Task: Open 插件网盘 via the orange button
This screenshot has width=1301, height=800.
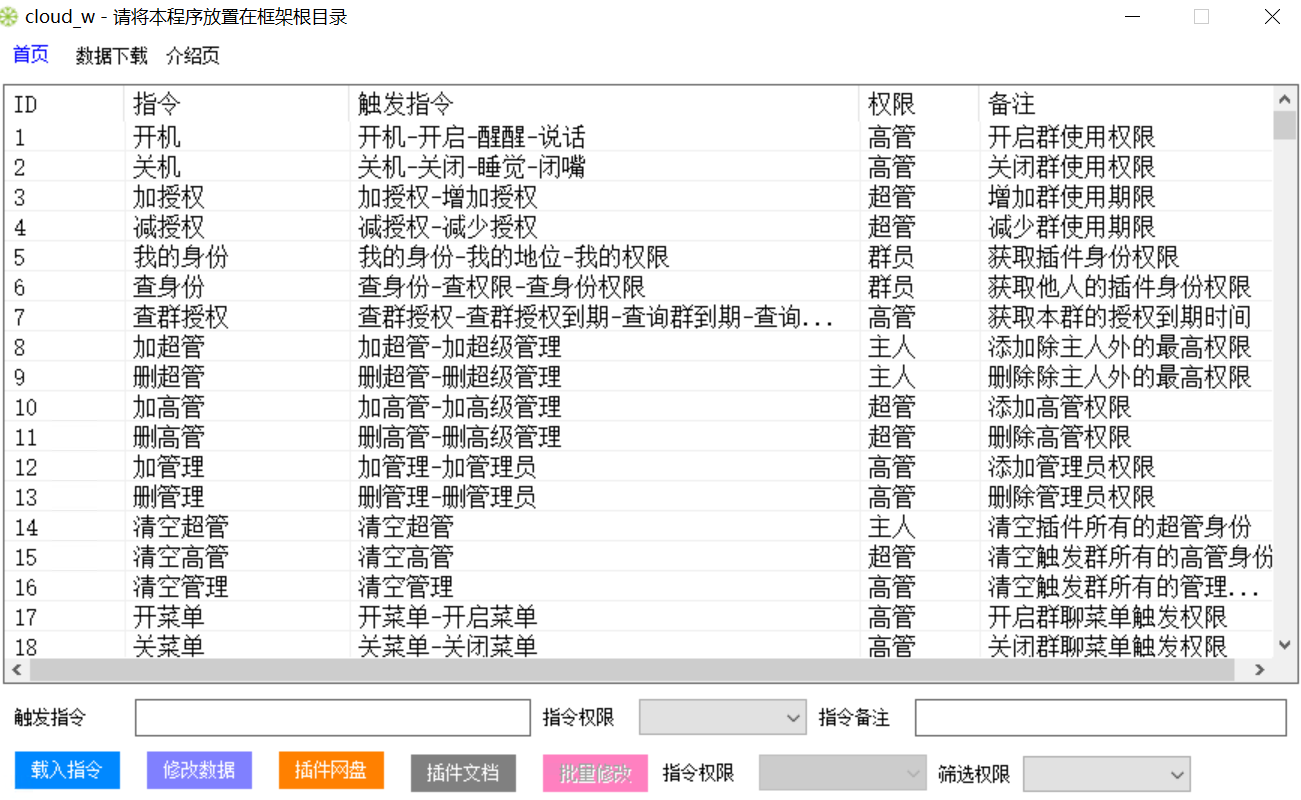Action: (331, 770)
